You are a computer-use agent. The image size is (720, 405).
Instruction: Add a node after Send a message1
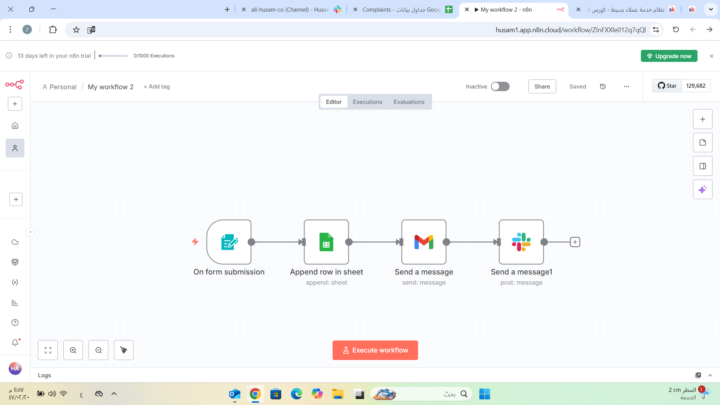574,242
